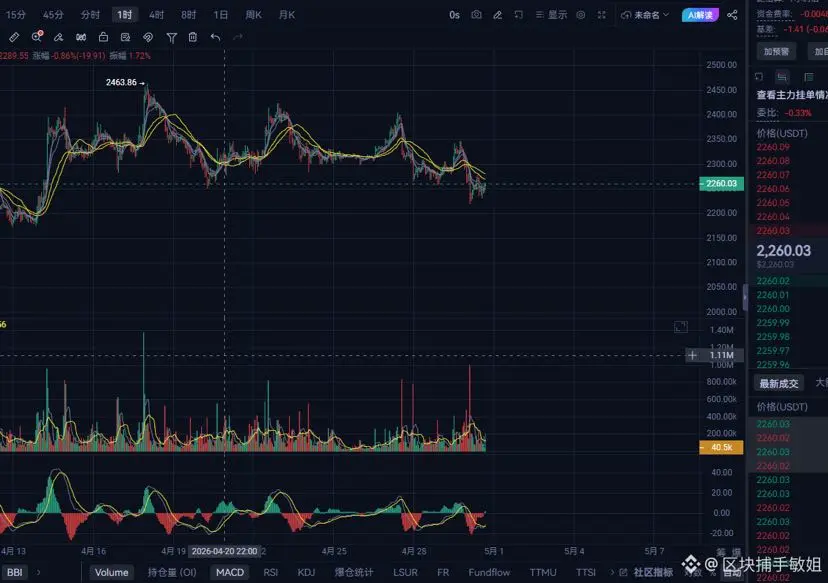Screen dimensions: 828x583
Task: Toggle the KDJ indicator
Action: (x=306, y=572)
